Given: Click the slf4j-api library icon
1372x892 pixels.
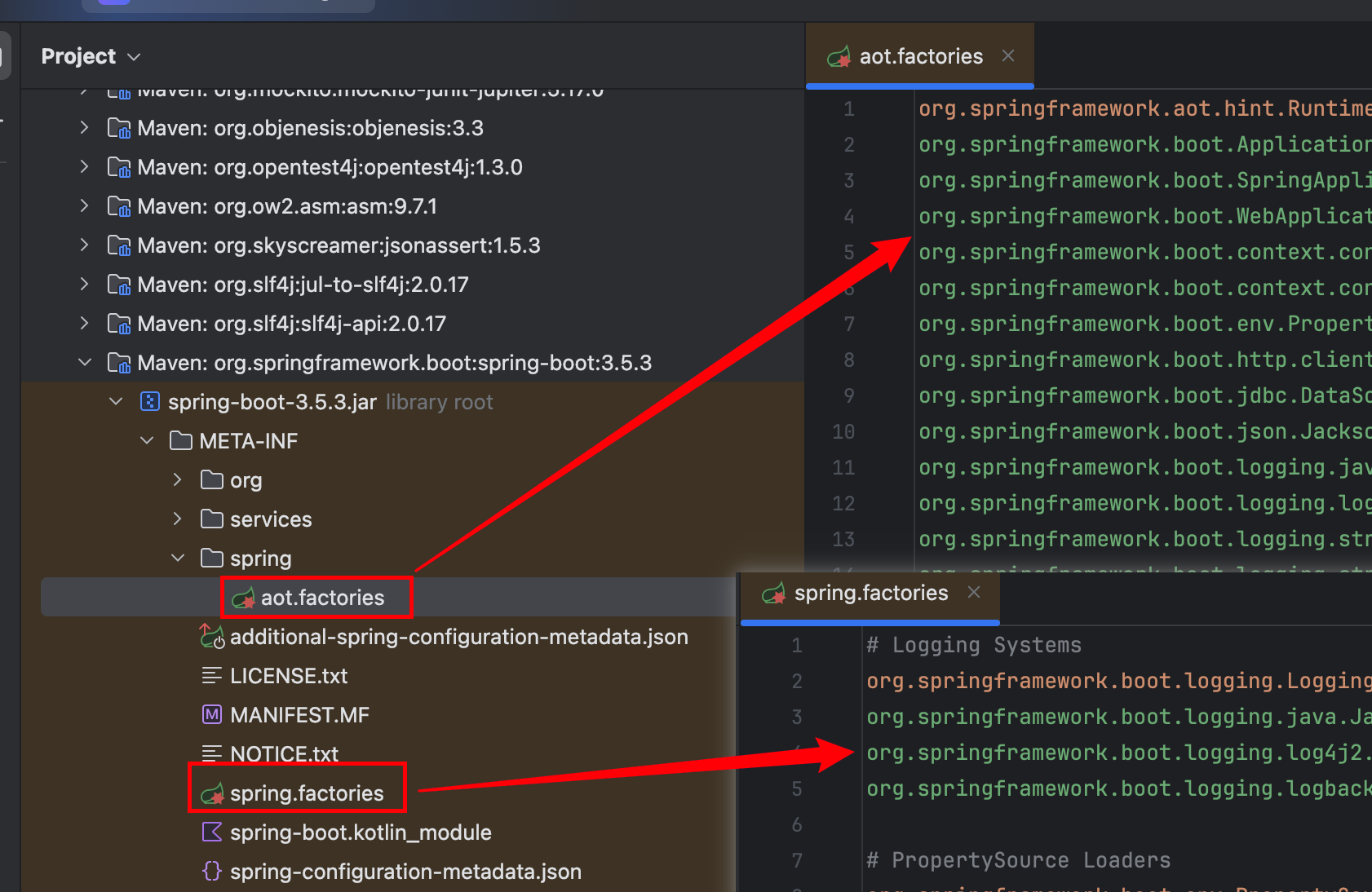Looking at the screenshot, I should (119, 324).
